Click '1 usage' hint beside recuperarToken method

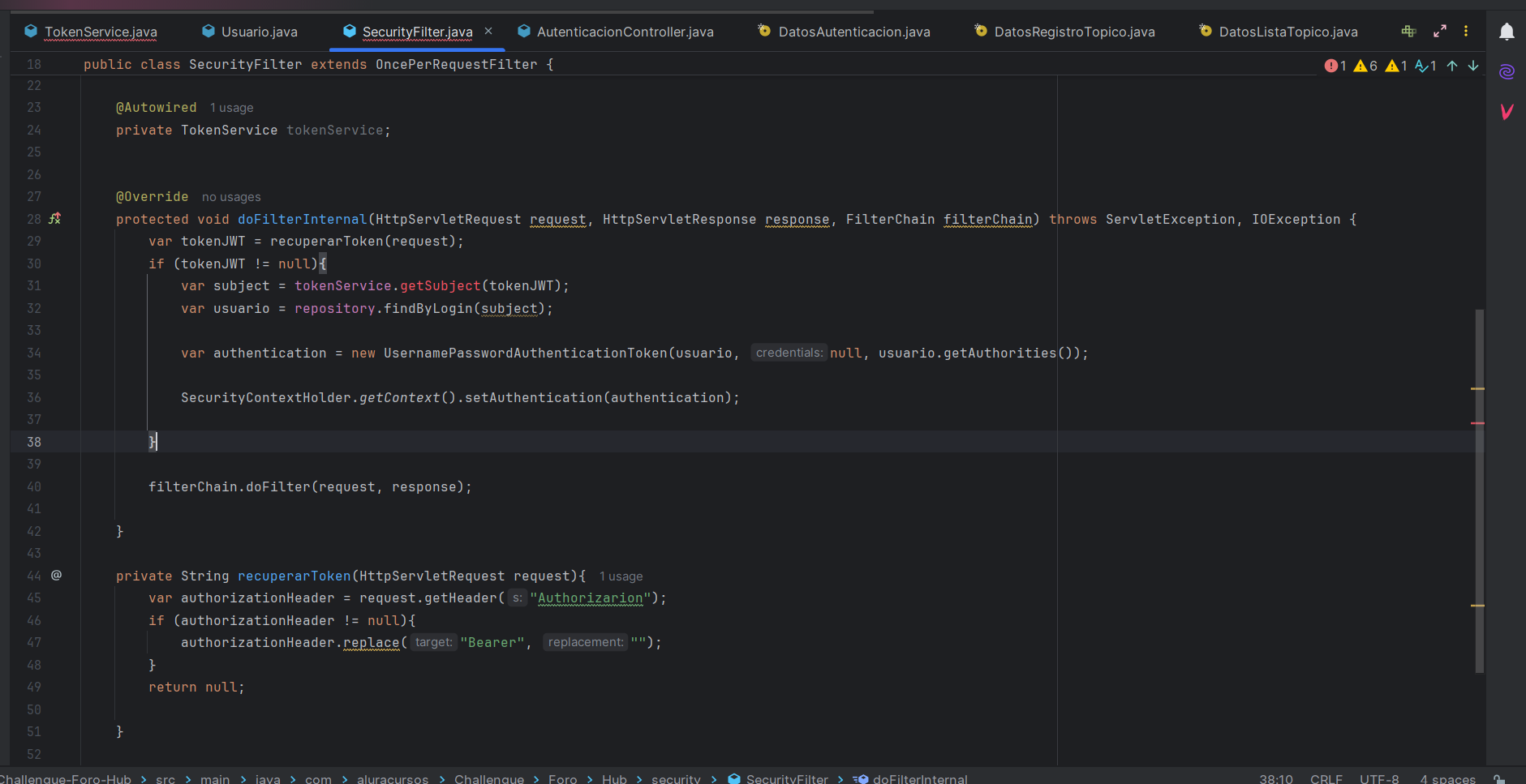tap(621, 576)
